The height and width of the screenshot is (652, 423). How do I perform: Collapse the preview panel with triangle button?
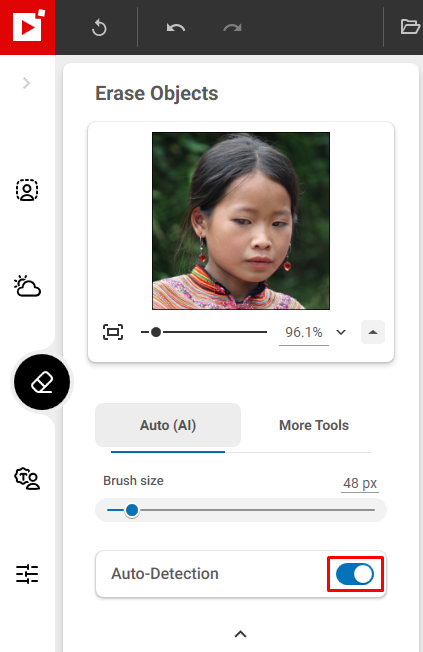point(373,332)
